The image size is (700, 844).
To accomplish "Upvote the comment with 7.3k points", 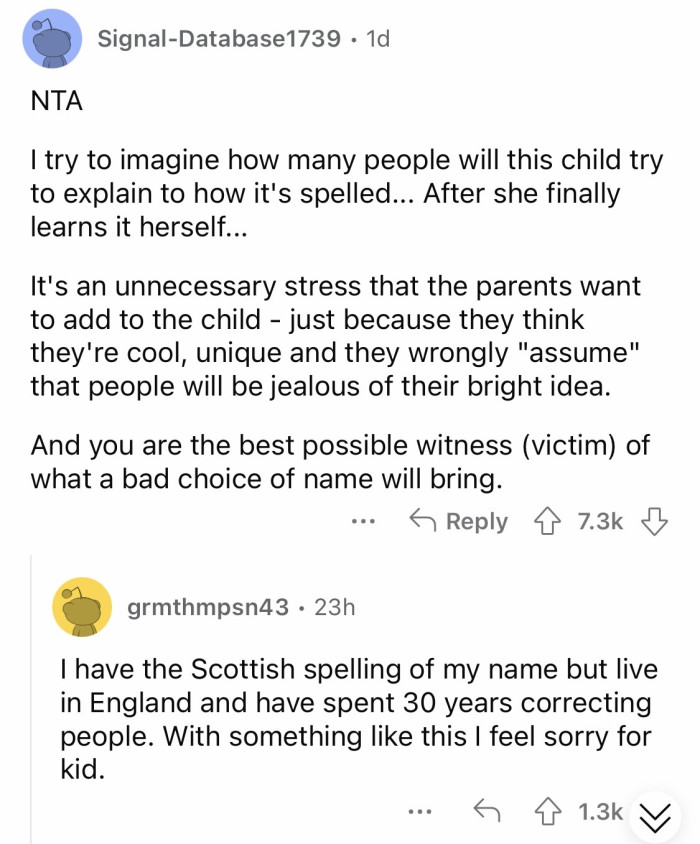I will [x=546, y=521].
